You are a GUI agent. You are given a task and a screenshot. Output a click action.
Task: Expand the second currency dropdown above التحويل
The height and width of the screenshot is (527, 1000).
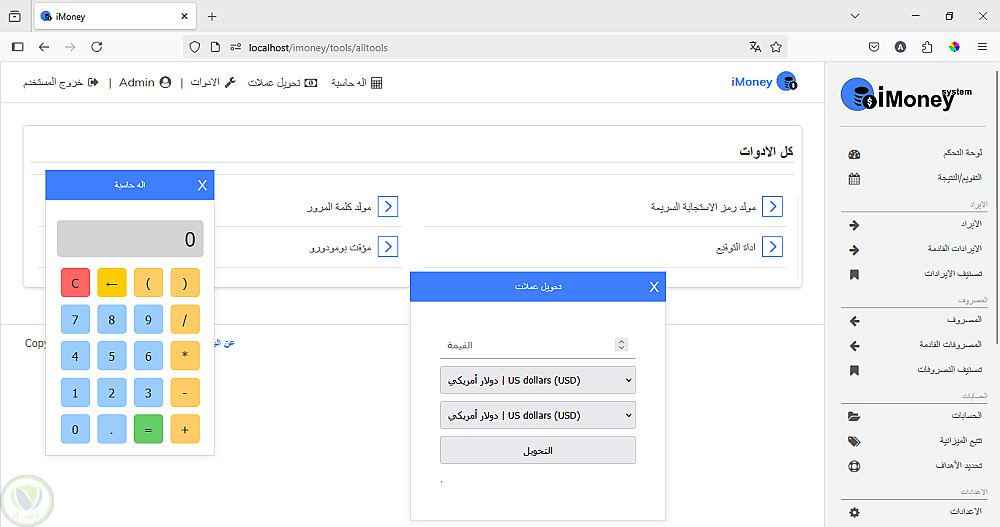(537, 415)
